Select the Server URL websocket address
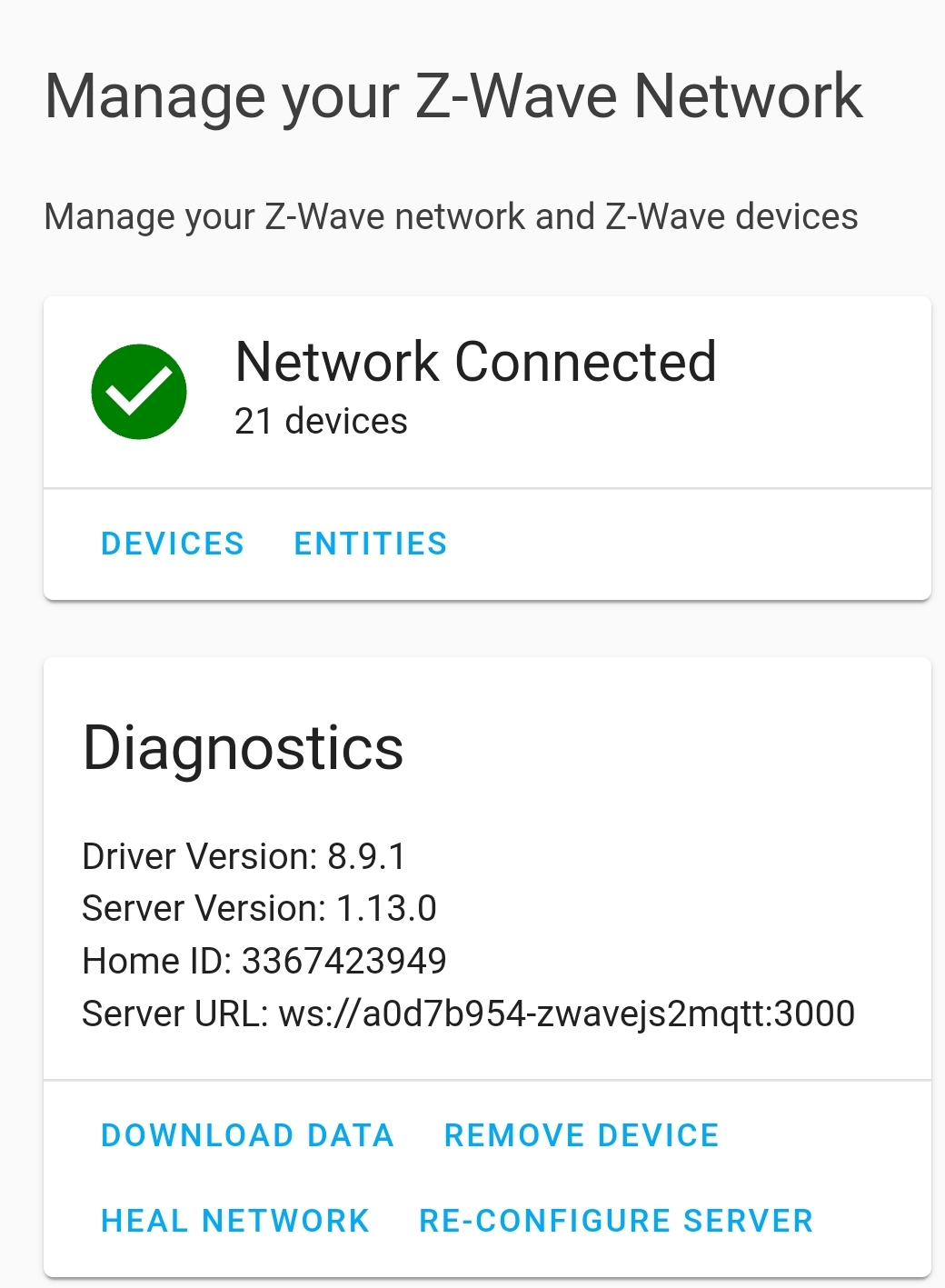Screen dimensions: 945x1288 (x=469, y=1013)
